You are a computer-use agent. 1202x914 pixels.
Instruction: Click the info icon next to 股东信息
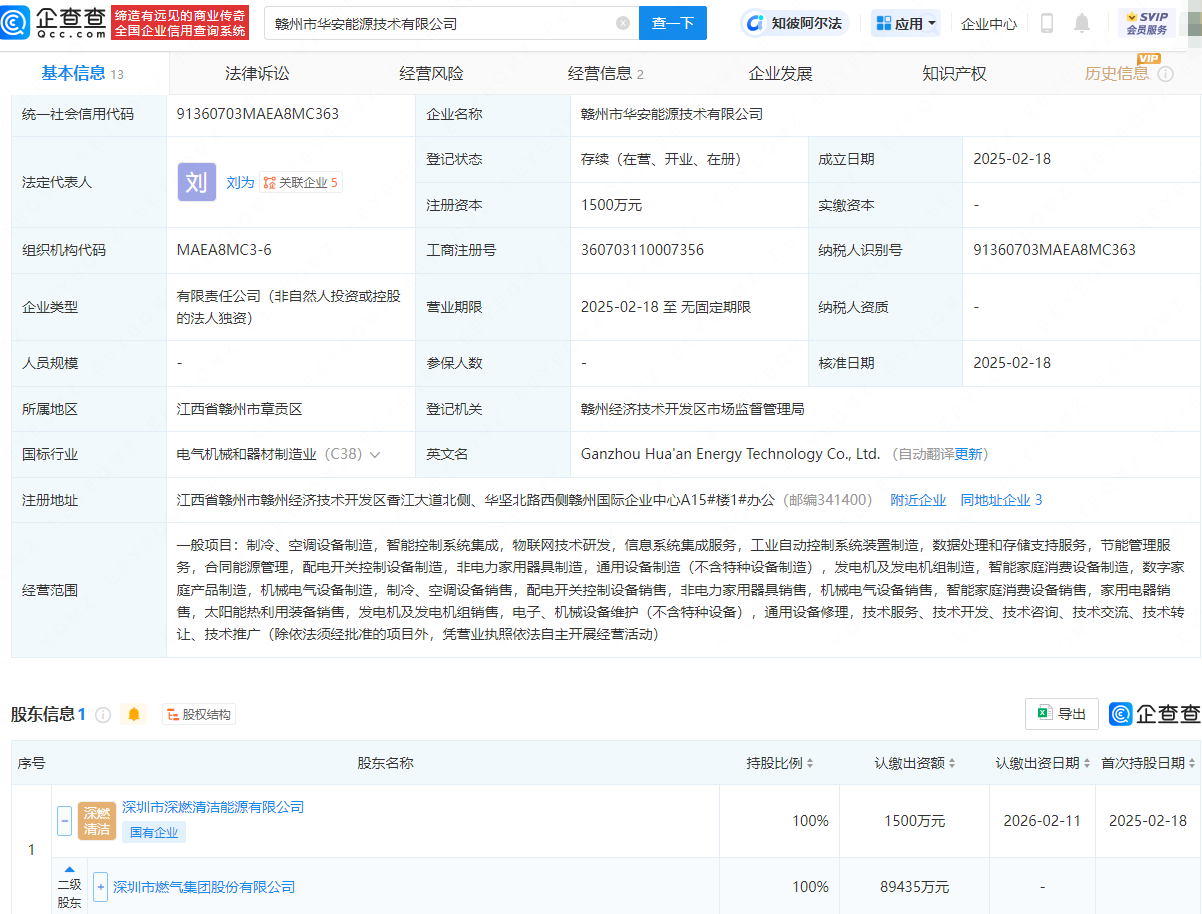click(x=103, y=715)
